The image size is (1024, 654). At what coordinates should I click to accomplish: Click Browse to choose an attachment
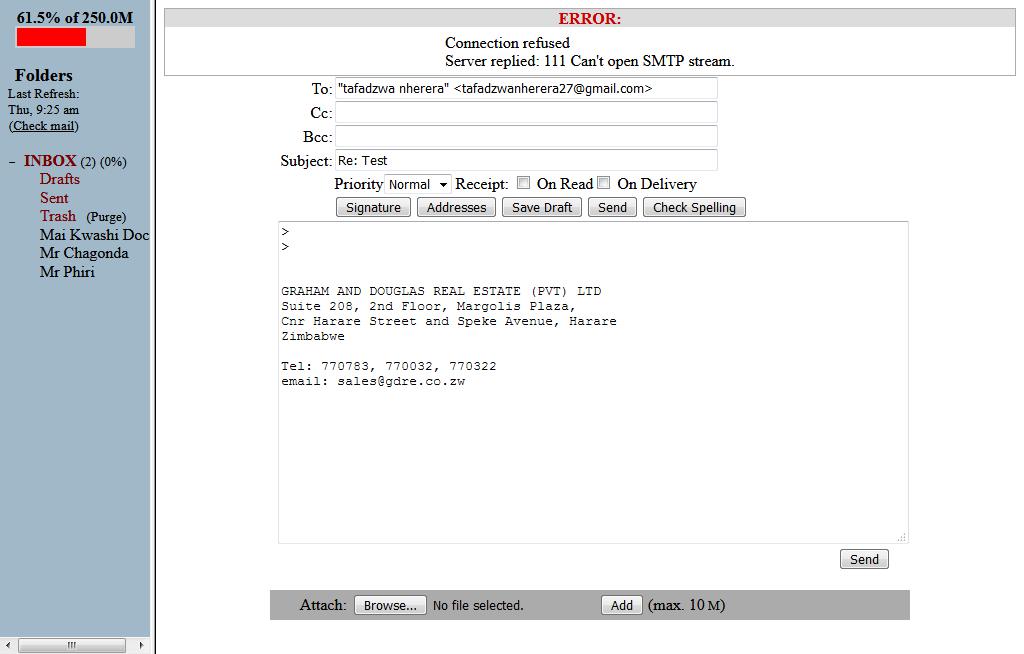(x=390, y=604)
